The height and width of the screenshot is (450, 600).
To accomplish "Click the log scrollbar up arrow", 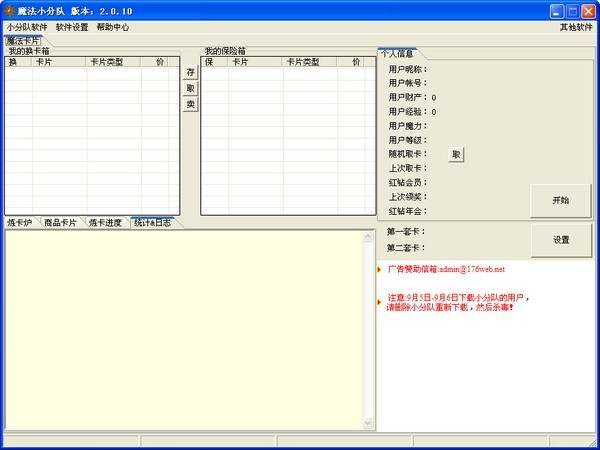I will [368, 237].
